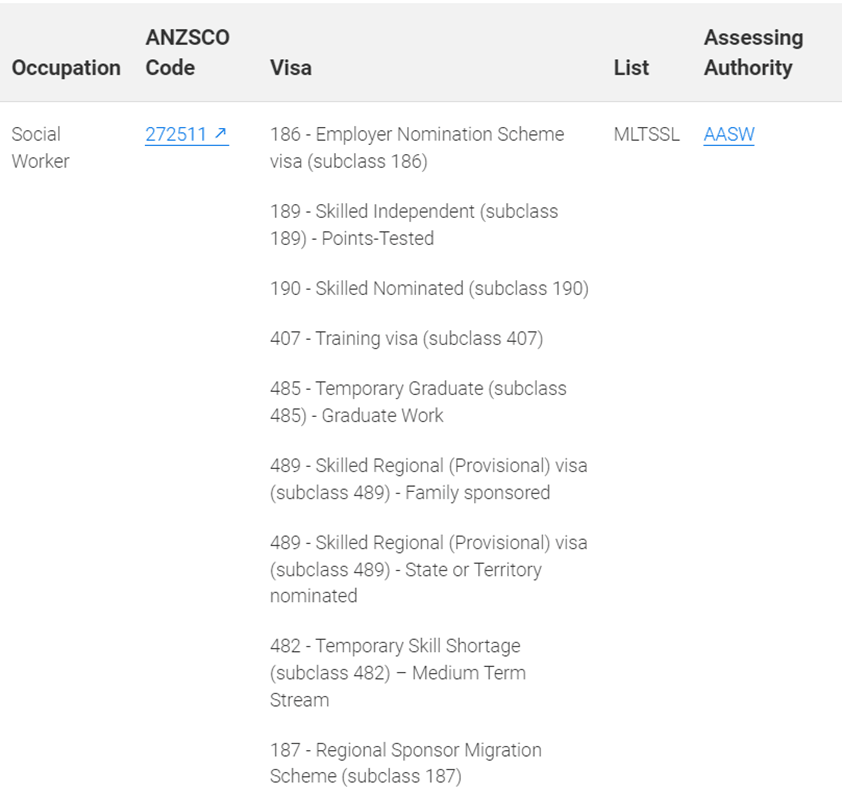Select the 489 Family sponsored visa entry
This screenshot has width=842, height=794.
point(429,479)
